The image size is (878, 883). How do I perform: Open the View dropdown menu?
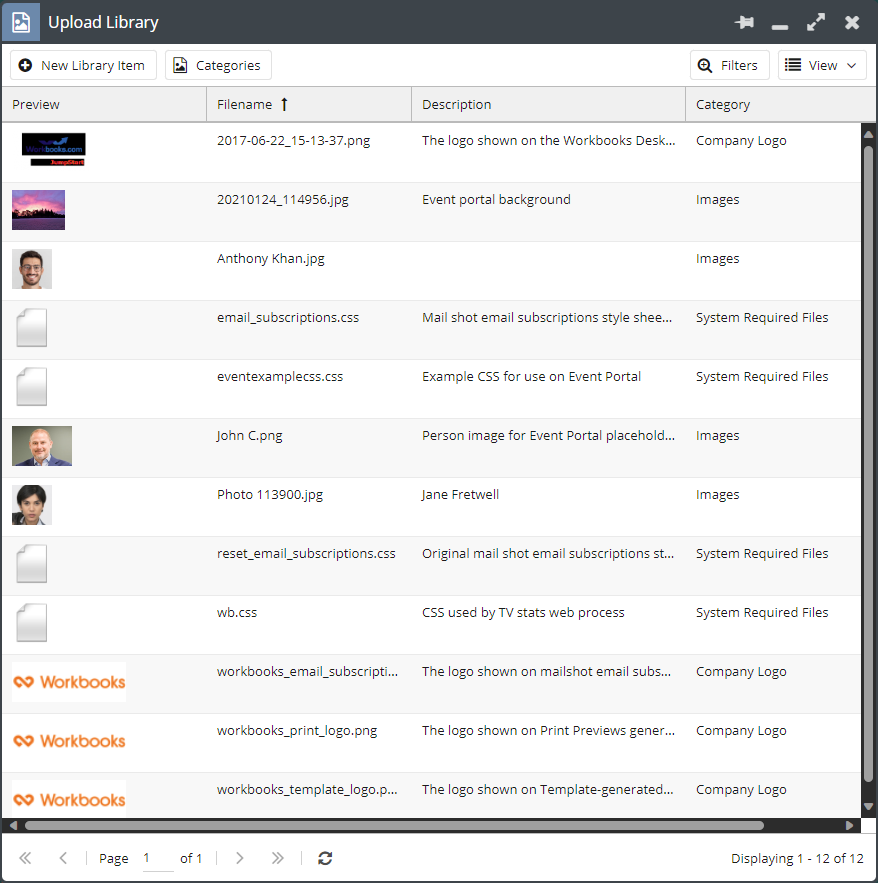[822, 65]
